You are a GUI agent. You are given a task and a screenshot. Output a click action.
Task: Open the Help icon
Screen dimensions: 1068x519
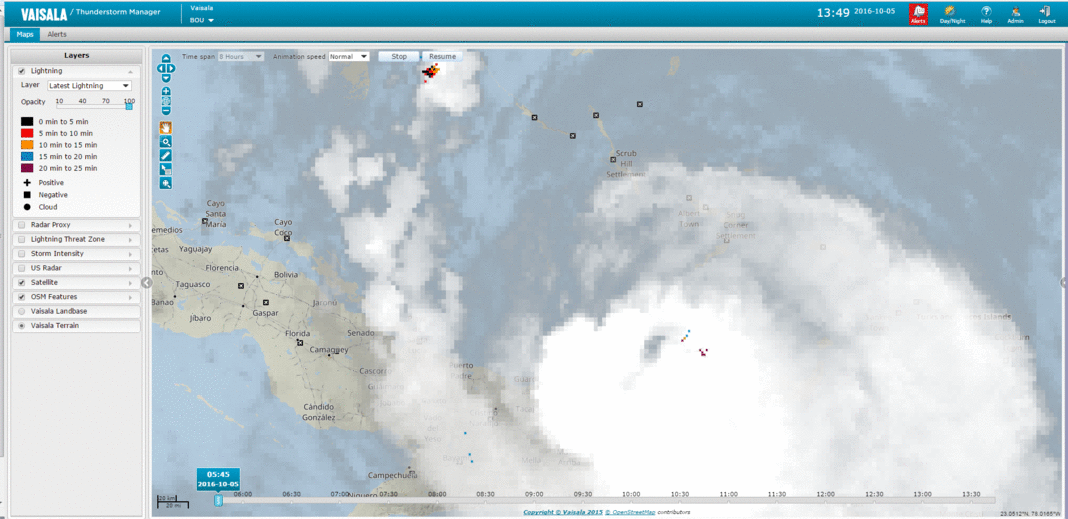[986, 12]
